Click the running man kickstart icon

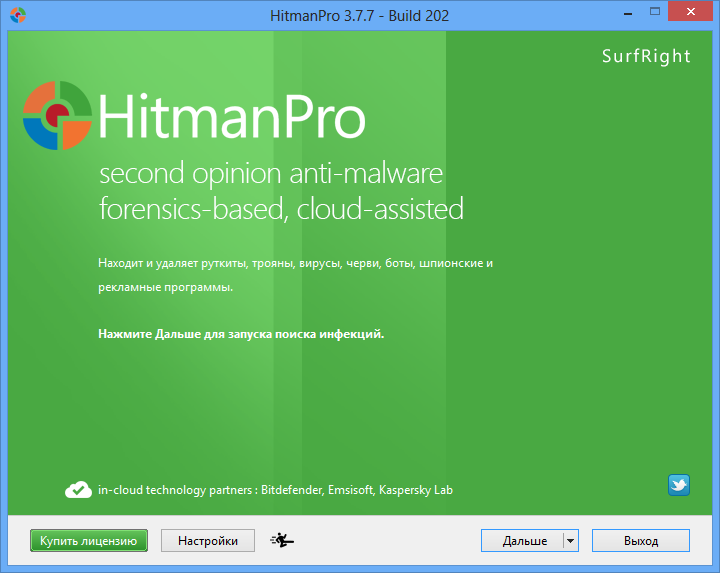point(282,540)
